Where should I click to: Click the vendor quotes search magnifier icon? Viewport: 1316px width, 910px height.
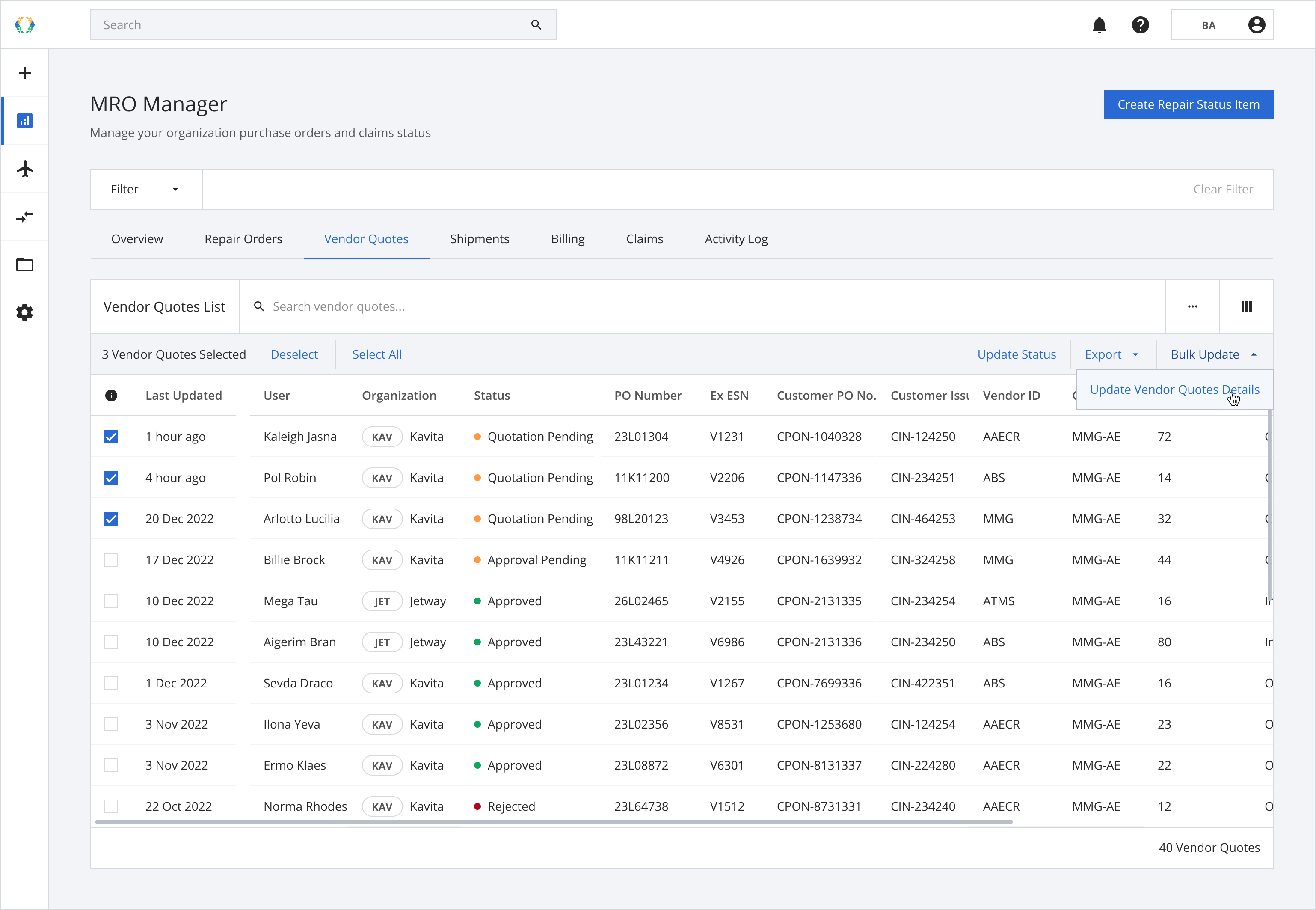[x=259, y=306]
